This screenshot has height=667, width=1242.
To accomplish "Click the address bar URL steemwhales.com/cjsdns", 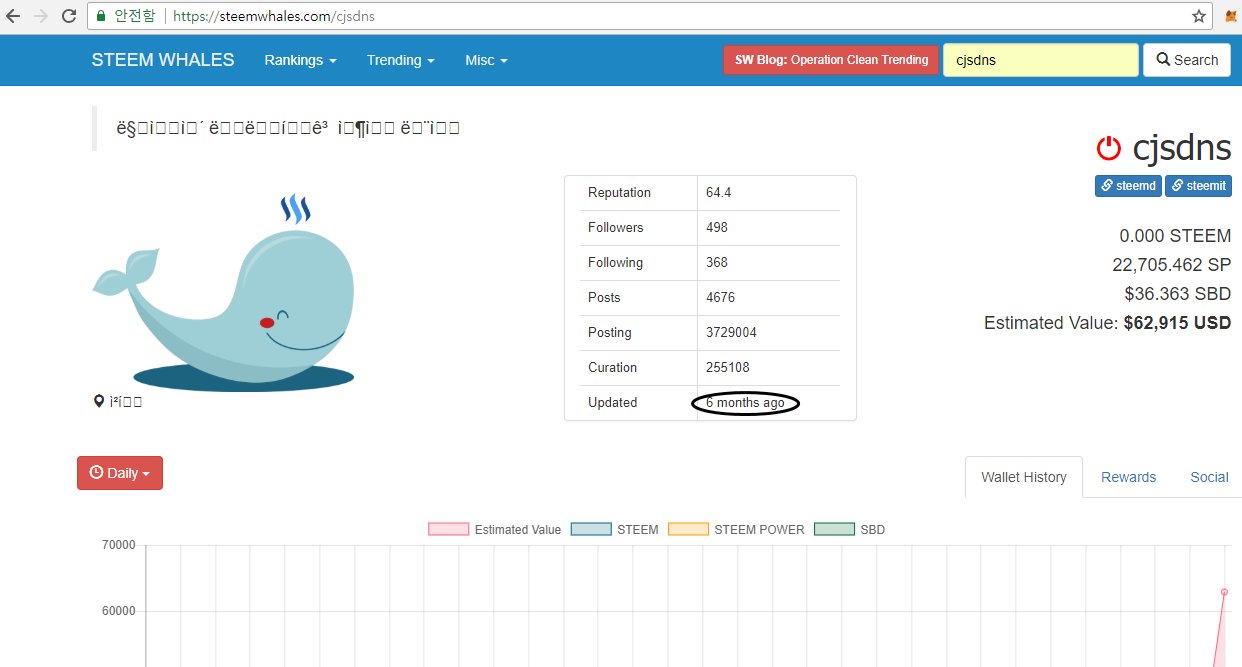I will [x=274, y=17].
